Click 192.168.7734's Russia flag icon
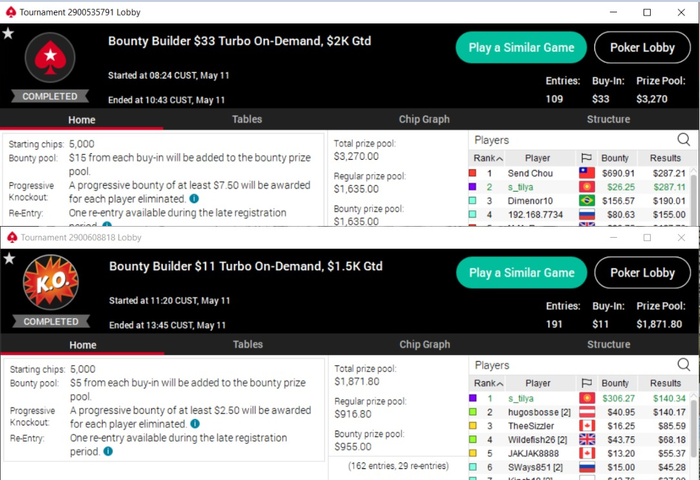The image size is (700, 480). point(587,214)
